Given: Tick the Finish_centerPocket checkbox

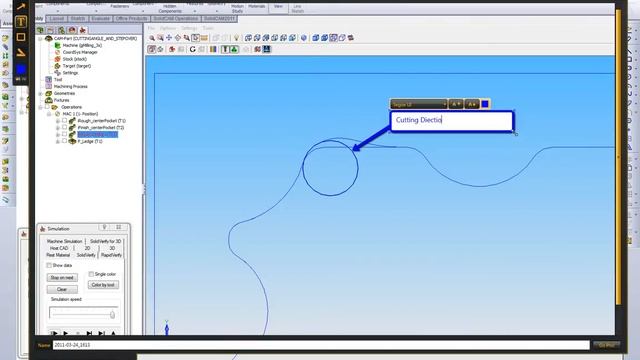Looking at the screenshot, I should [x=64, y=127].
